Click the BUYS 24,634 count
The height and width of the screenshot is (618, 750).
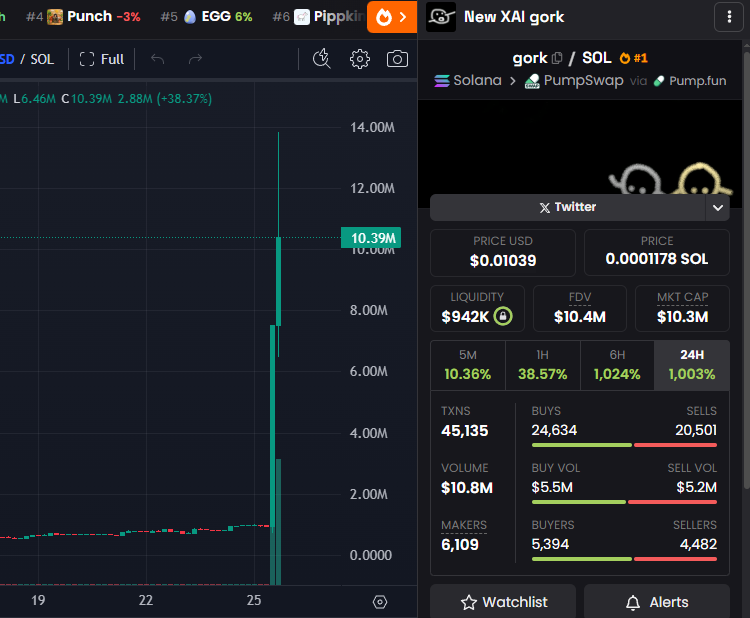click(x=554, y=430)
